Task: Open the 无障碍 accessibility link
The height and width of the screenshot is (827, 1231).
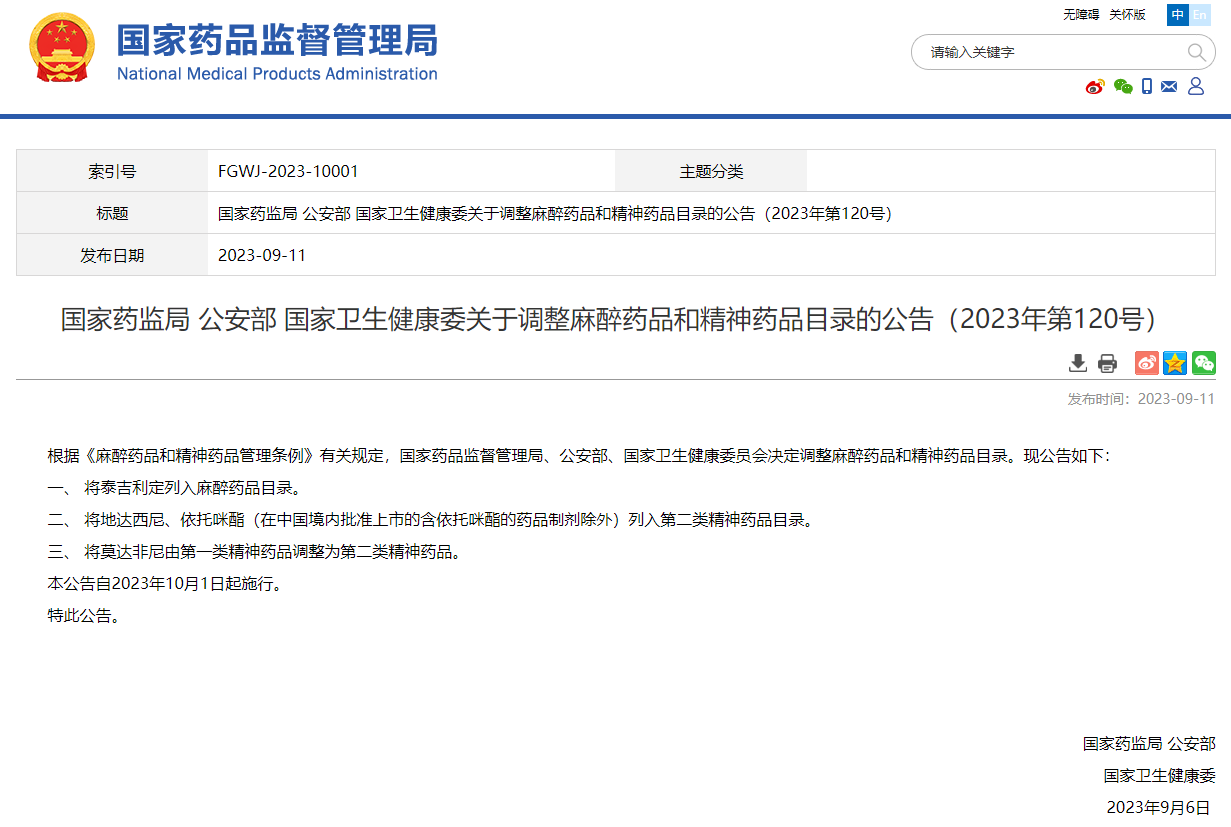Action: click(x=1084, y=15)
